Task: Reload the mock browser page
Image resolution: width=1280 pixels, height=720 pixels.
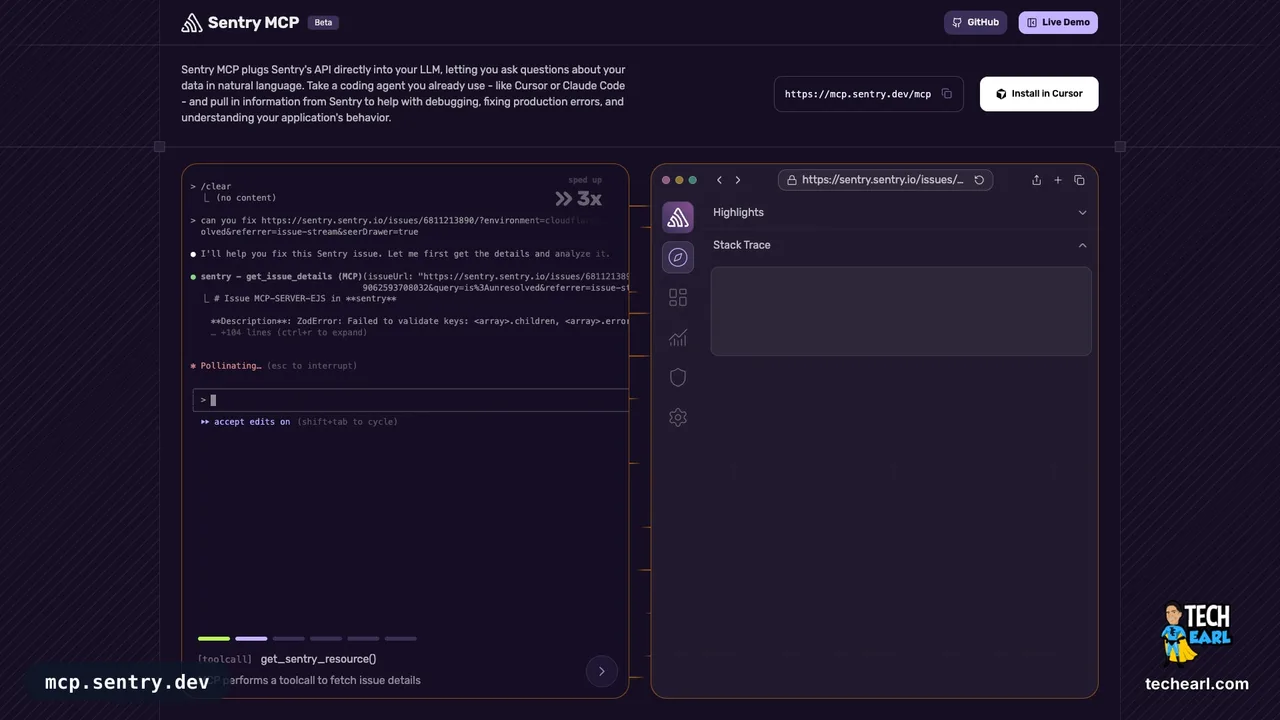Action: [x=979, y=180]
